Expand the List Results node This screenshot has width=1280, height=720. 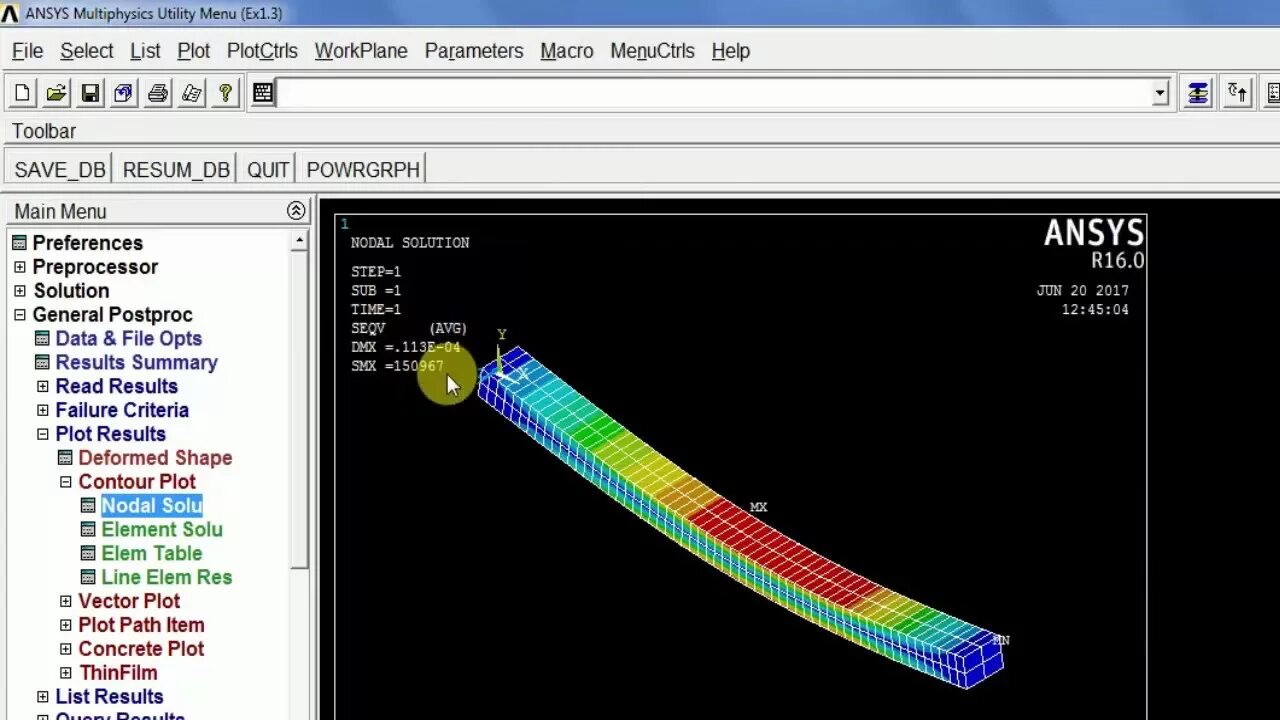click(42, 697)
